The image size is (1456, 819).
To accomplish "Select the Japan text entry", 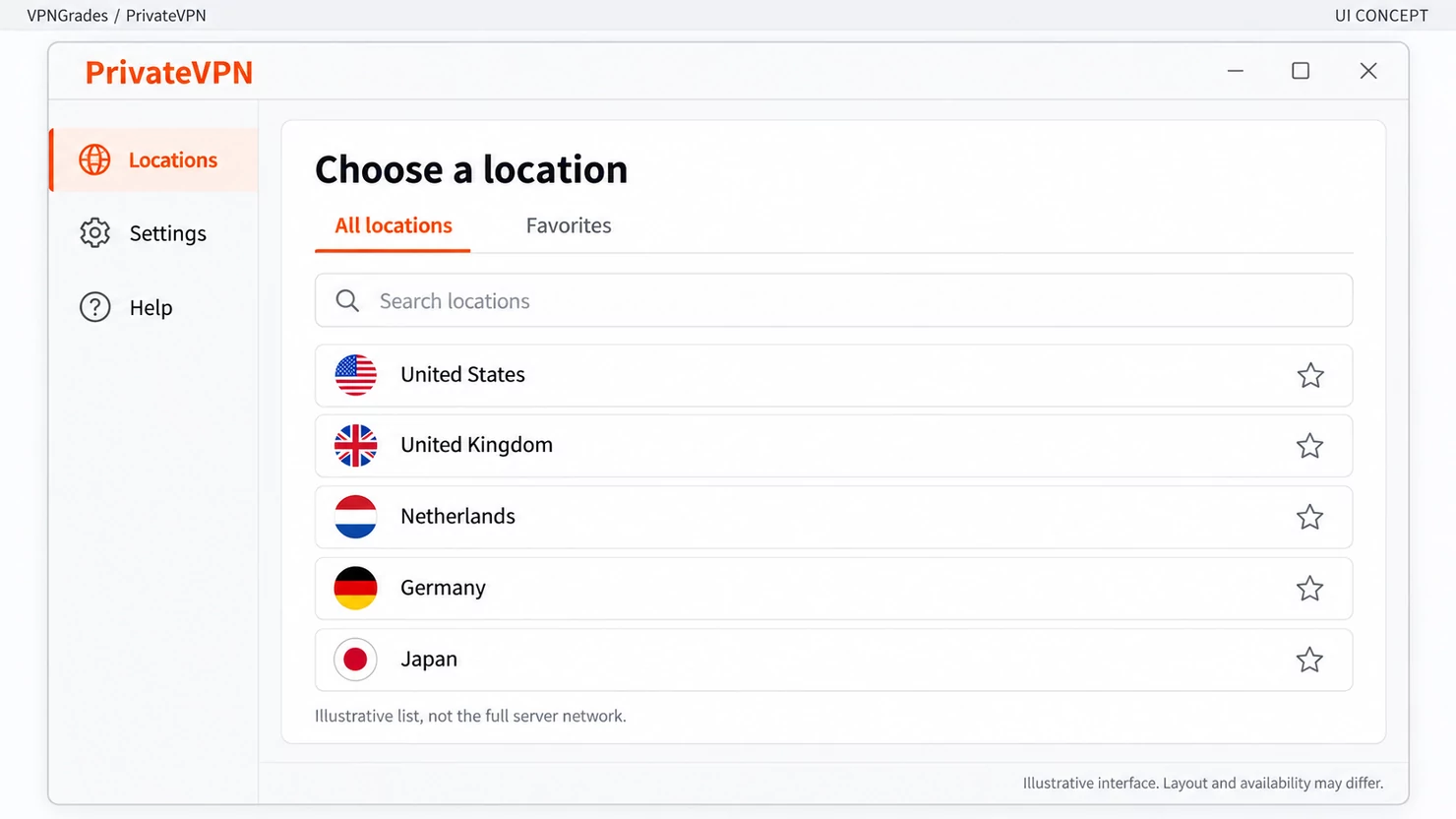I will pyautogui.click(x=429, y=659).
